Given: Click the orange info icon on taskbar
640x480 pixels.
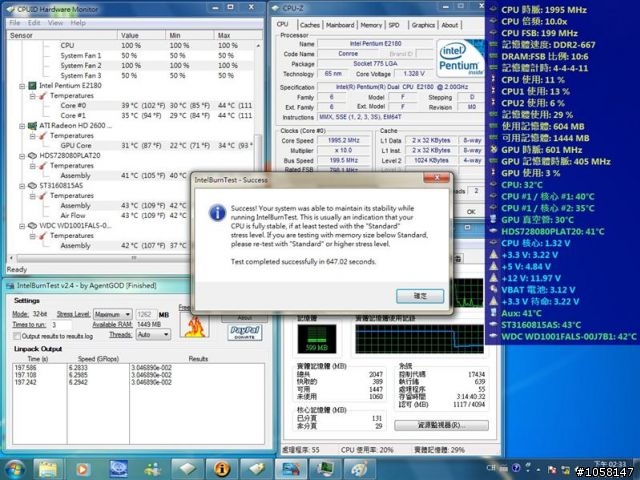Looking at the screenshot, I should (x=222, y=469).
